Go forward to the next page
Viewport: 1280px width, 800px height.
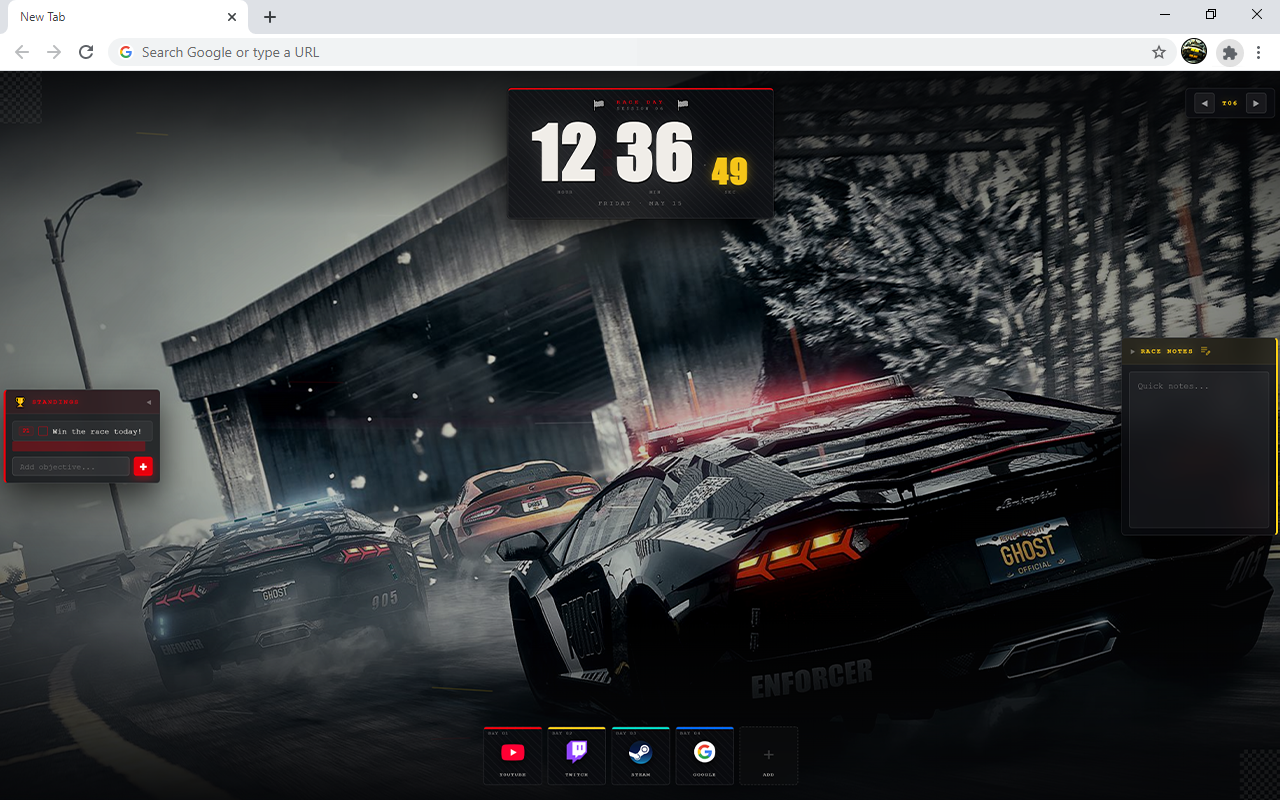(54, 52)
